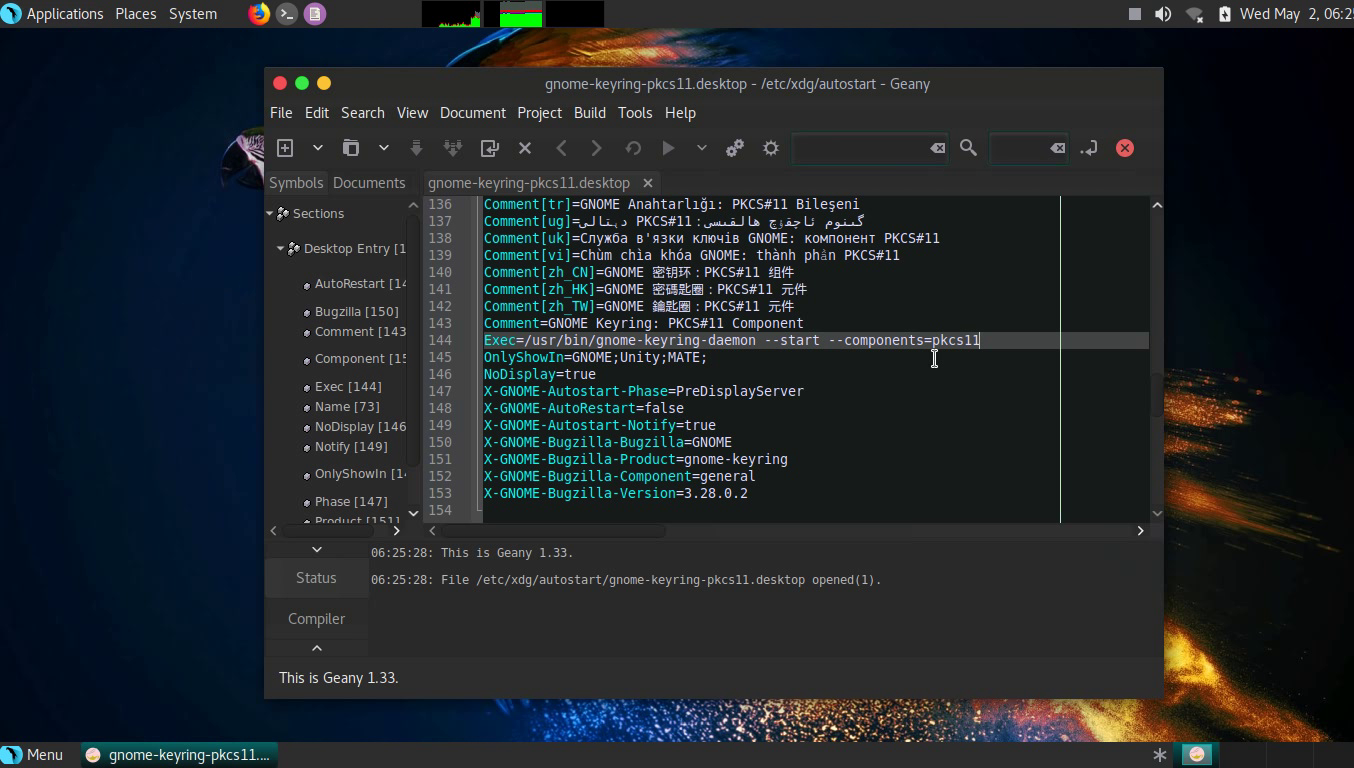The width and height of the screenshot is (1354, 768).
Task: Open the View menu
Action: point(412,113)
